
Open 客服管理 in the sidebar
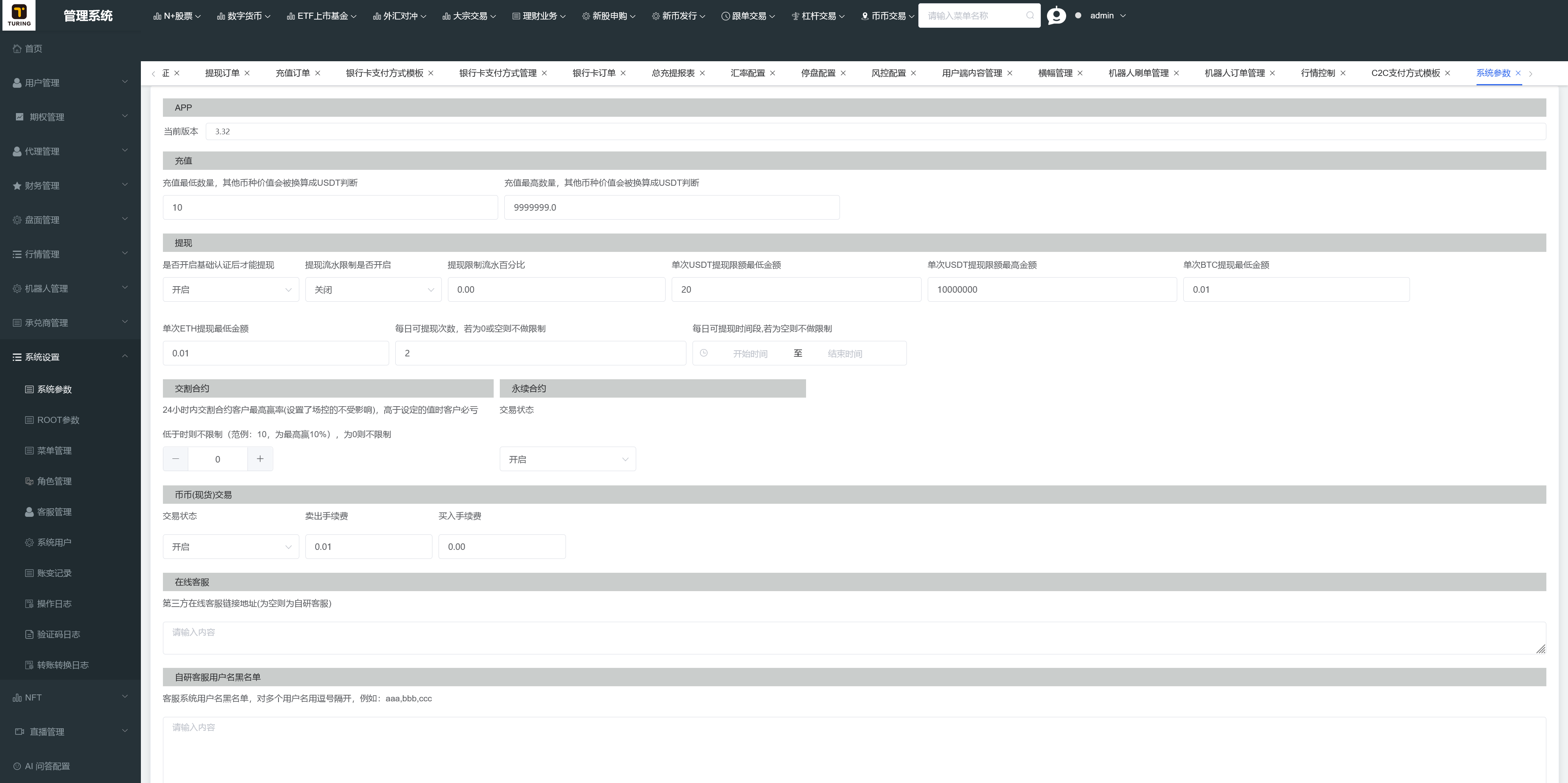(70, 512)
